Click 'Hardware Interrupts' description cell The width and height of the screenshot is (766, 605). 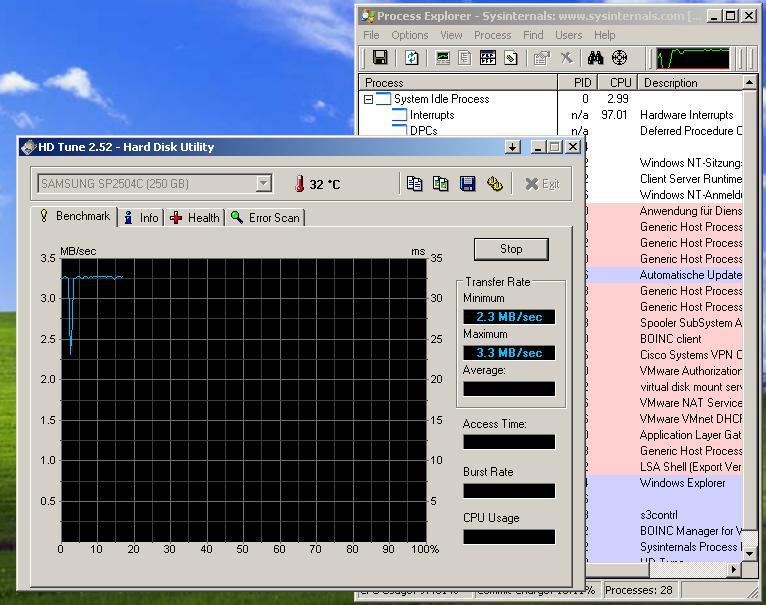pos(686,115)
